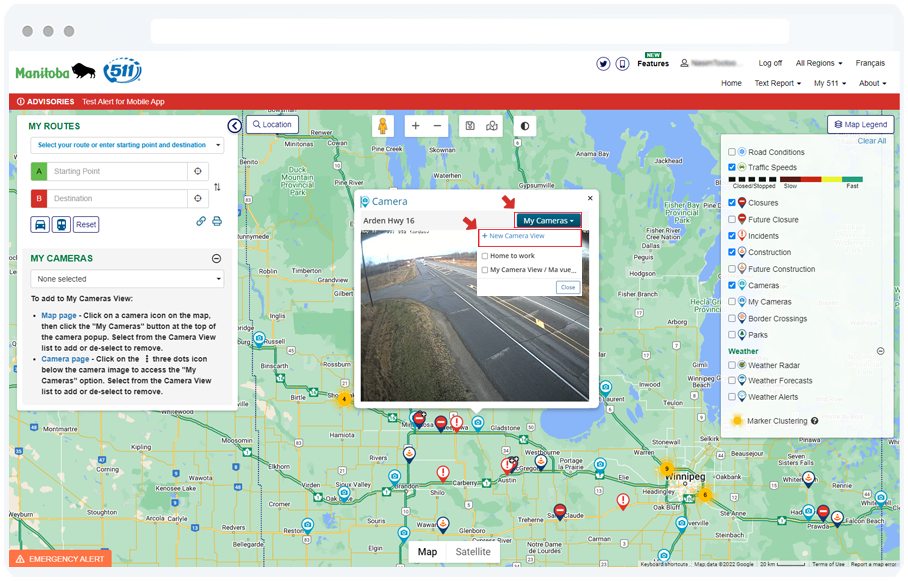This screenshot has width=908, height=581.
Task: Enable Road Conditions layer
Action: point(732,152)
